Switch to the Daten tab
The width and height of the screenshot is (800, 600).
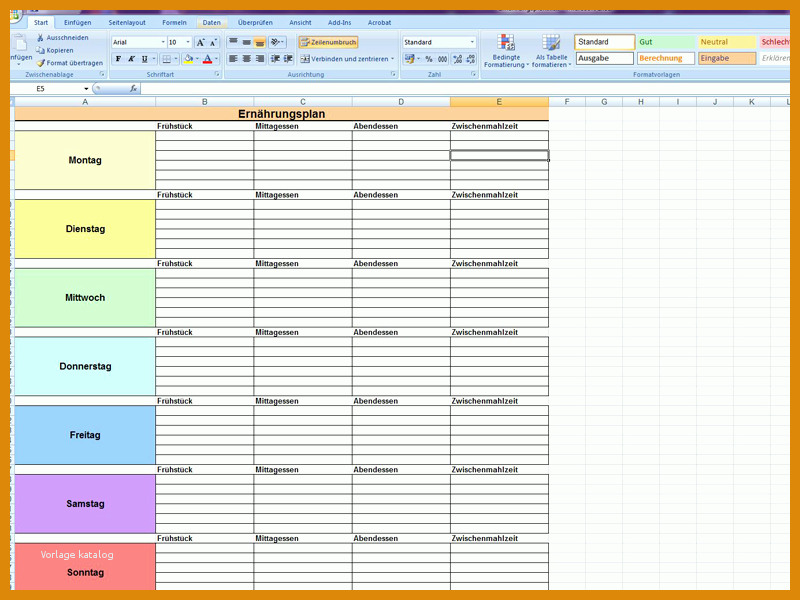pyautogui.click(x=211, y=22)
